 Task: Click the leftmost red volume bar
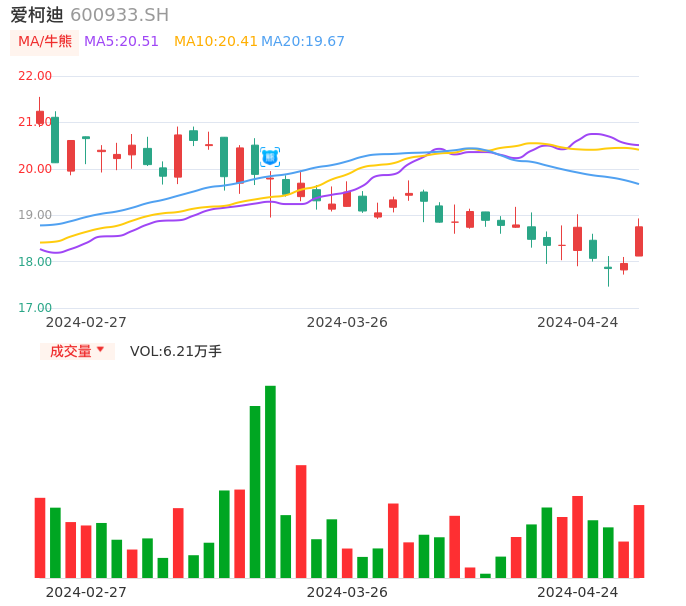pyautogui.click(x=40, y=537)
